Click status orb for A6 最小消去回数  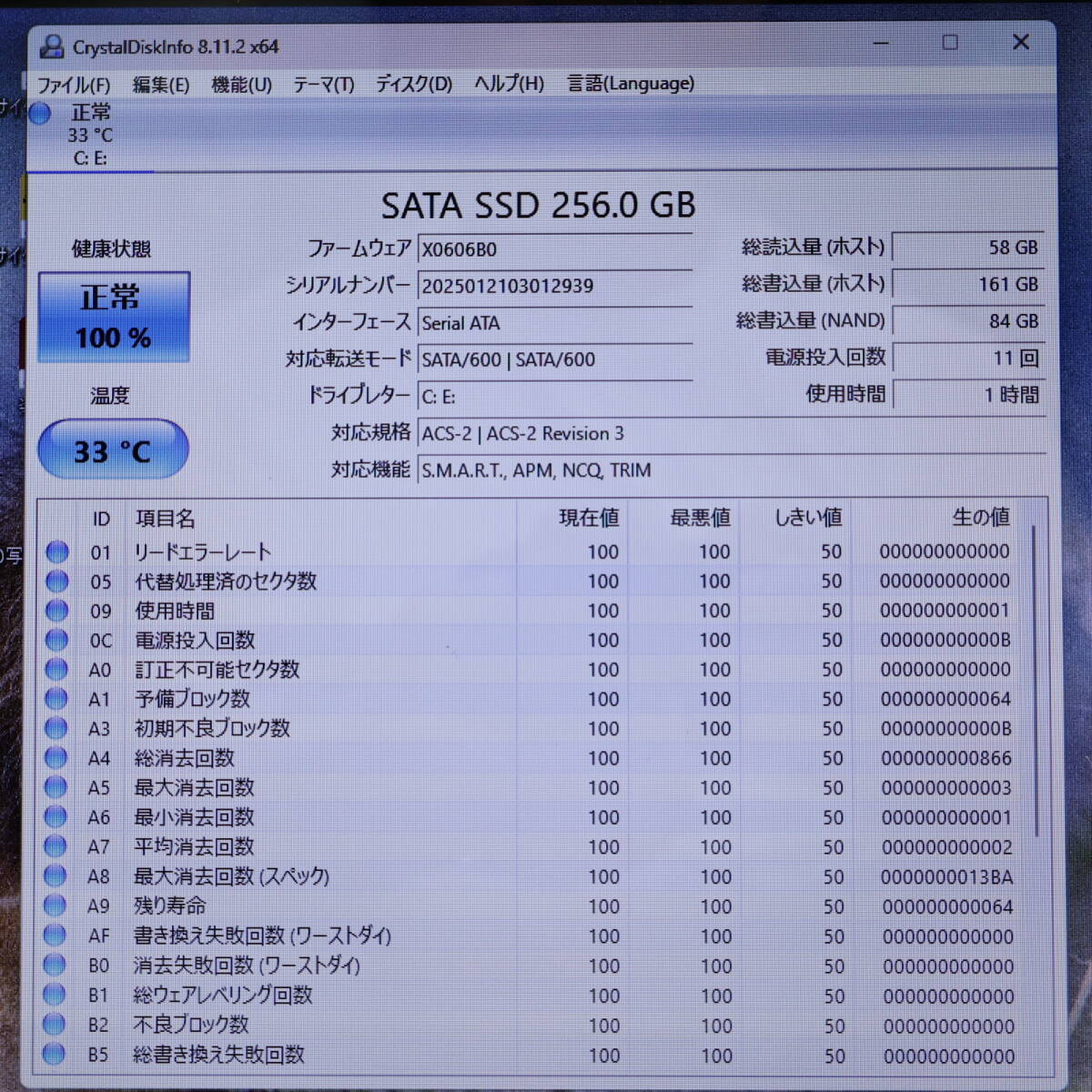56,816
